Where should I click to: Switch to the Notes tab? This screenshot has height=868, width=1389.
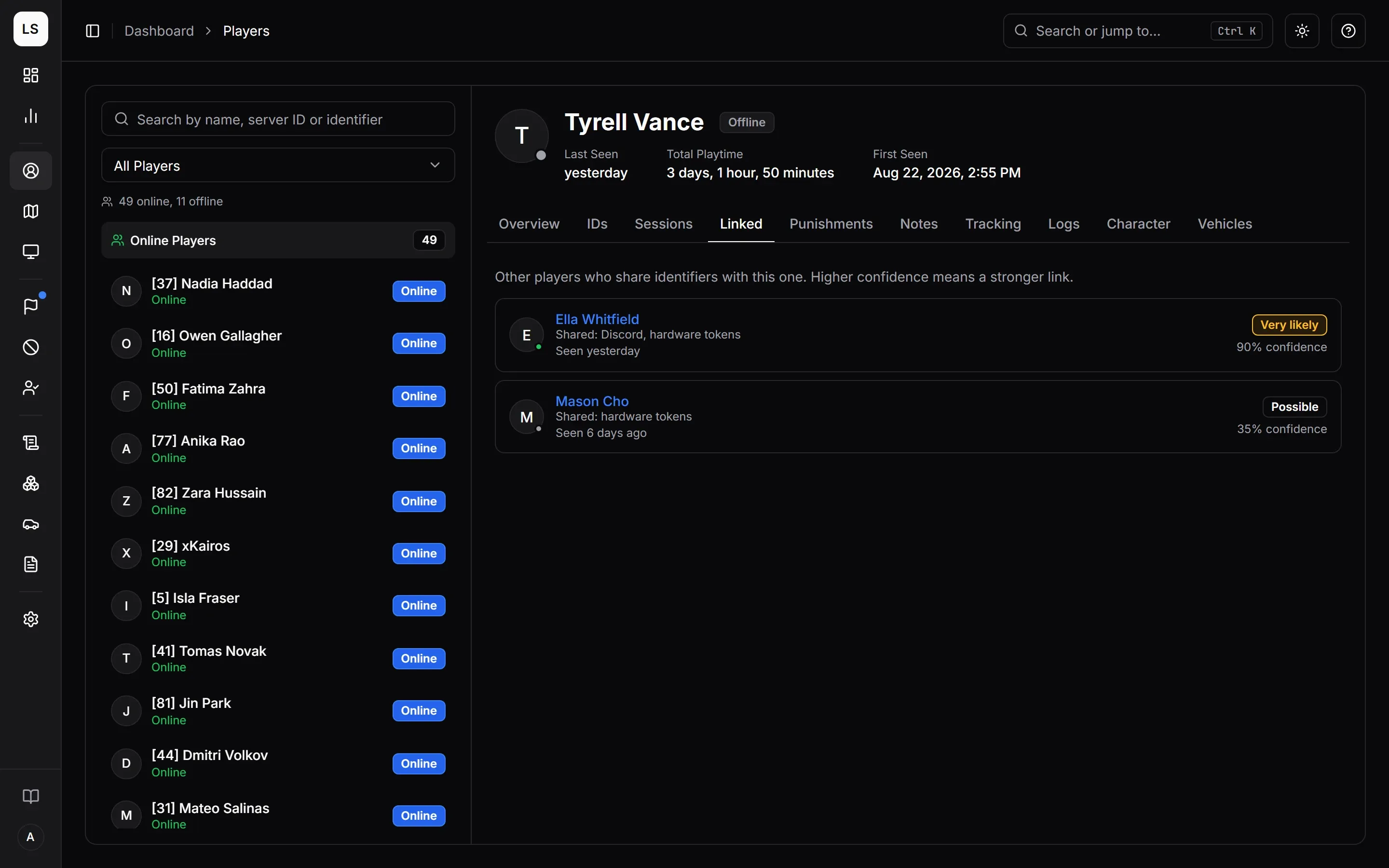pyautogui.click(x=918, y=224)
